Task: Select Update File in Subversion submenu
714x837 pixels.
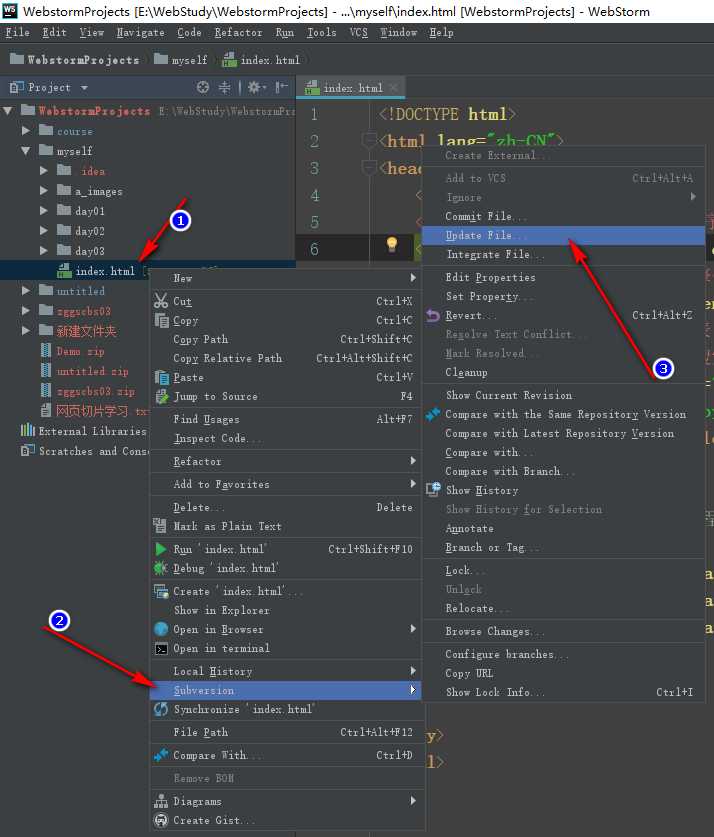Action: click(564, 235)
